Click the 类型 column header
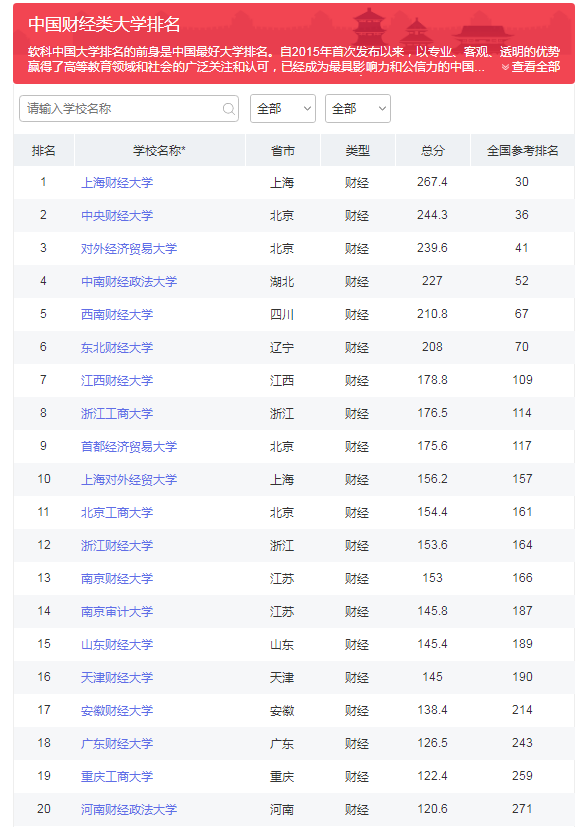The width and height of the screenshot is (582, 827). (358, 150)
